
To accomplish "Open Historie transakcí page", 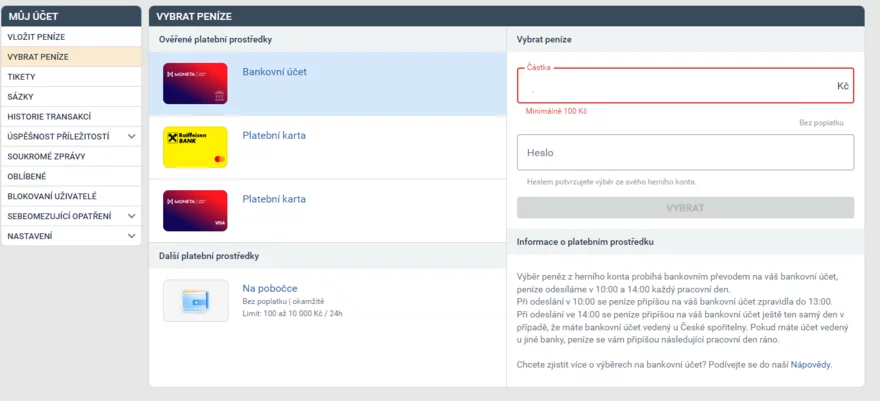I will coord(71,117).
